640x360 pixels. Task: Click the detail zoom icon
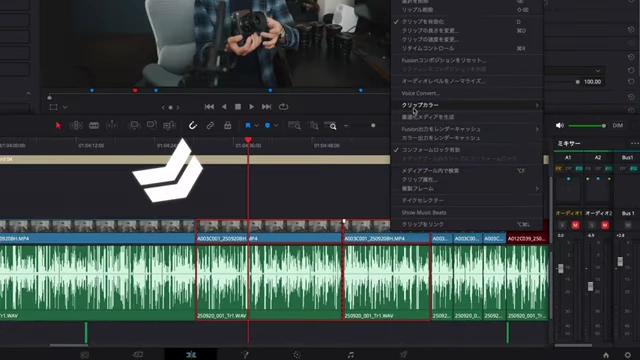click(313, 126)
